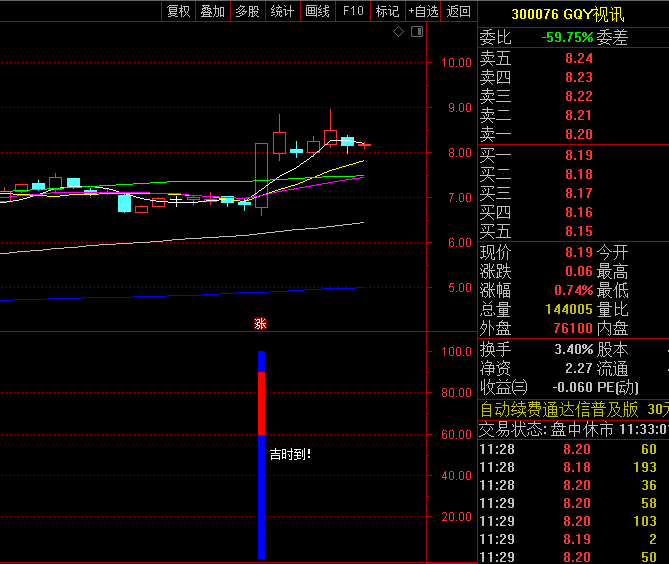Click the 最高 label
Viewport: 669px width, 564px height.
point(612,271)
